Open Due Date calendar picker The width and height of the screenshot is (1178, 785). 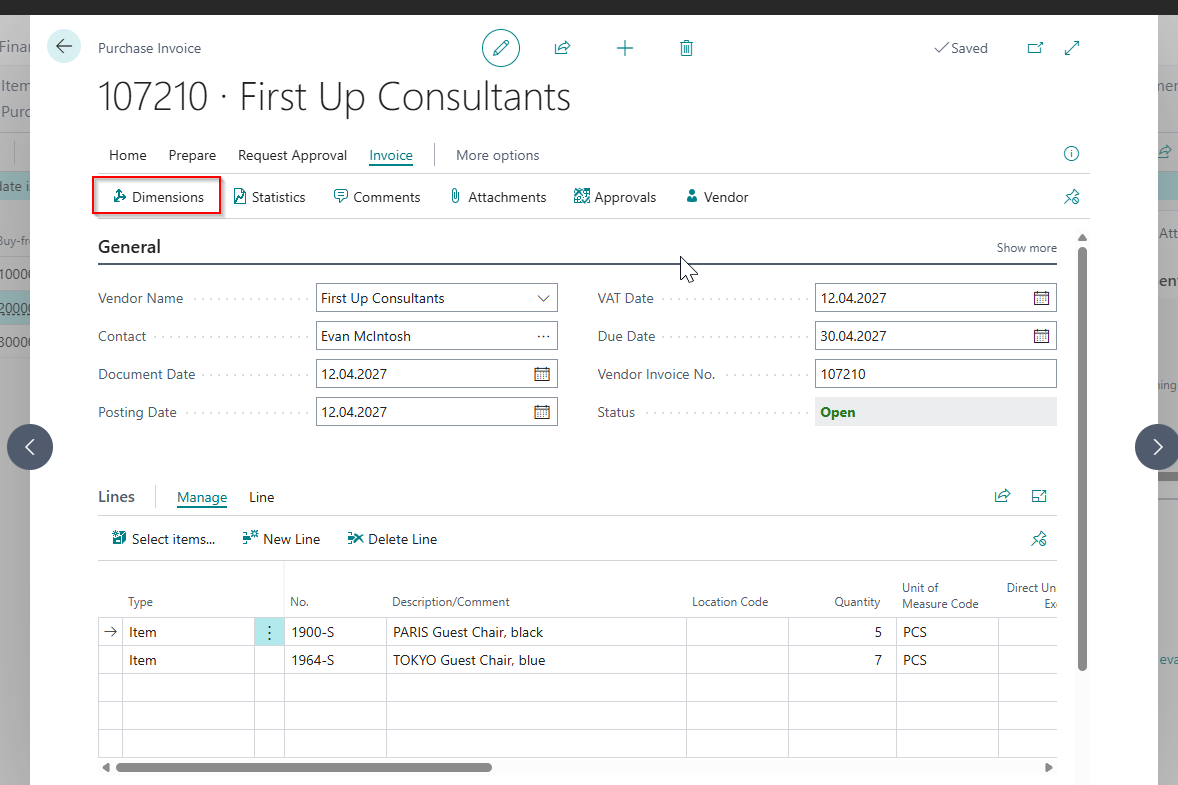pos(1041,336)
